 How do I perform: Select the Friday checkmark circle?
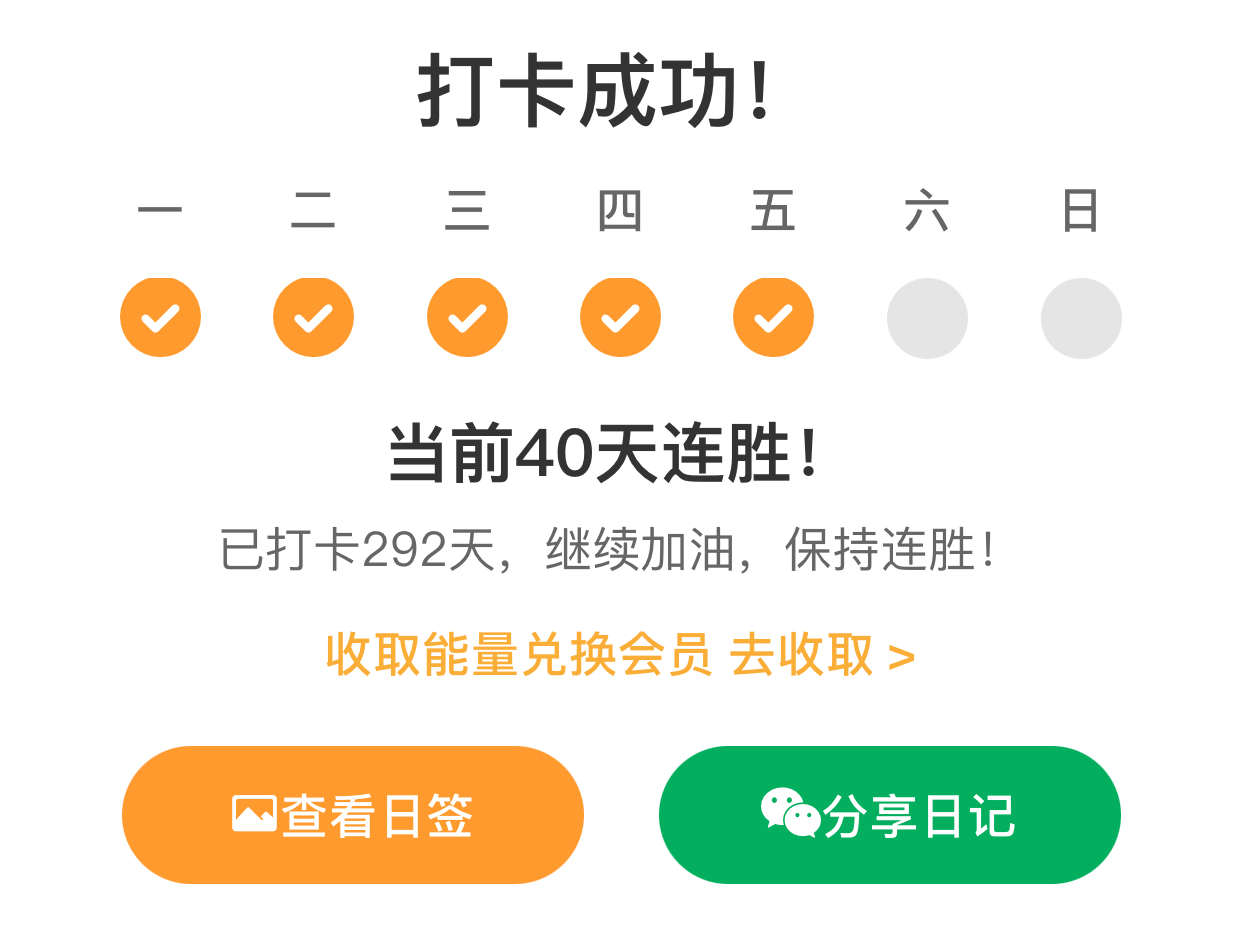(x=773, y=317)
